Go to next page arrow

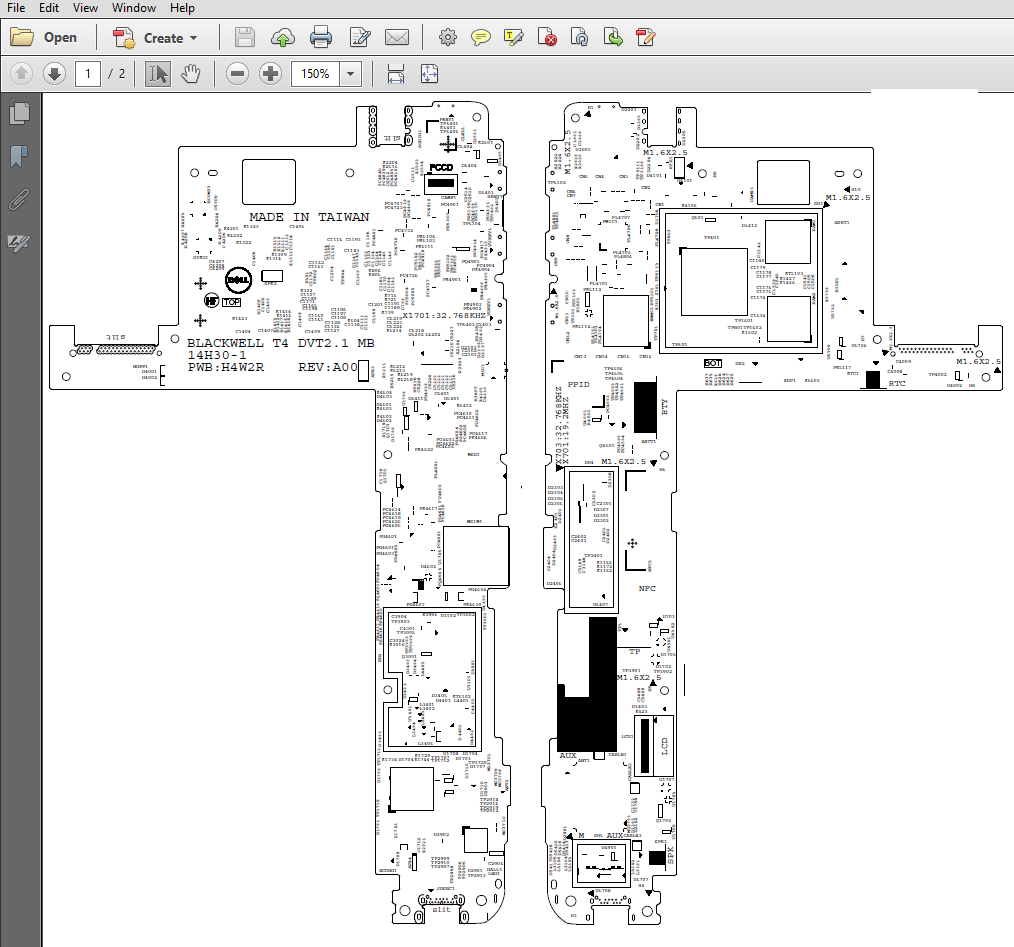pos(54,74)
